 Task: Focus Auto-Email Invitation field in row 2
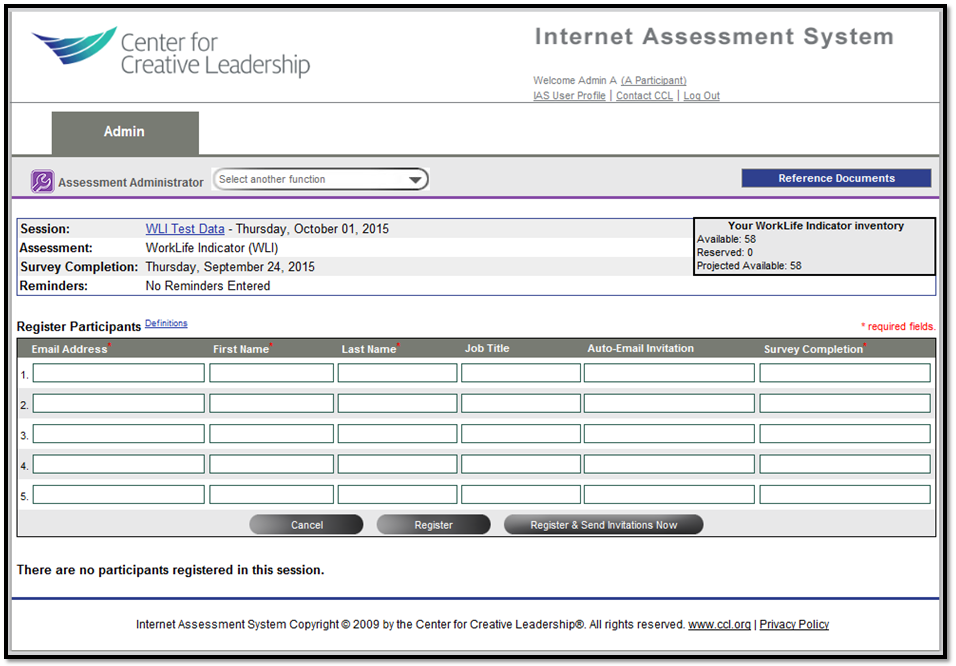pos(669,404)
